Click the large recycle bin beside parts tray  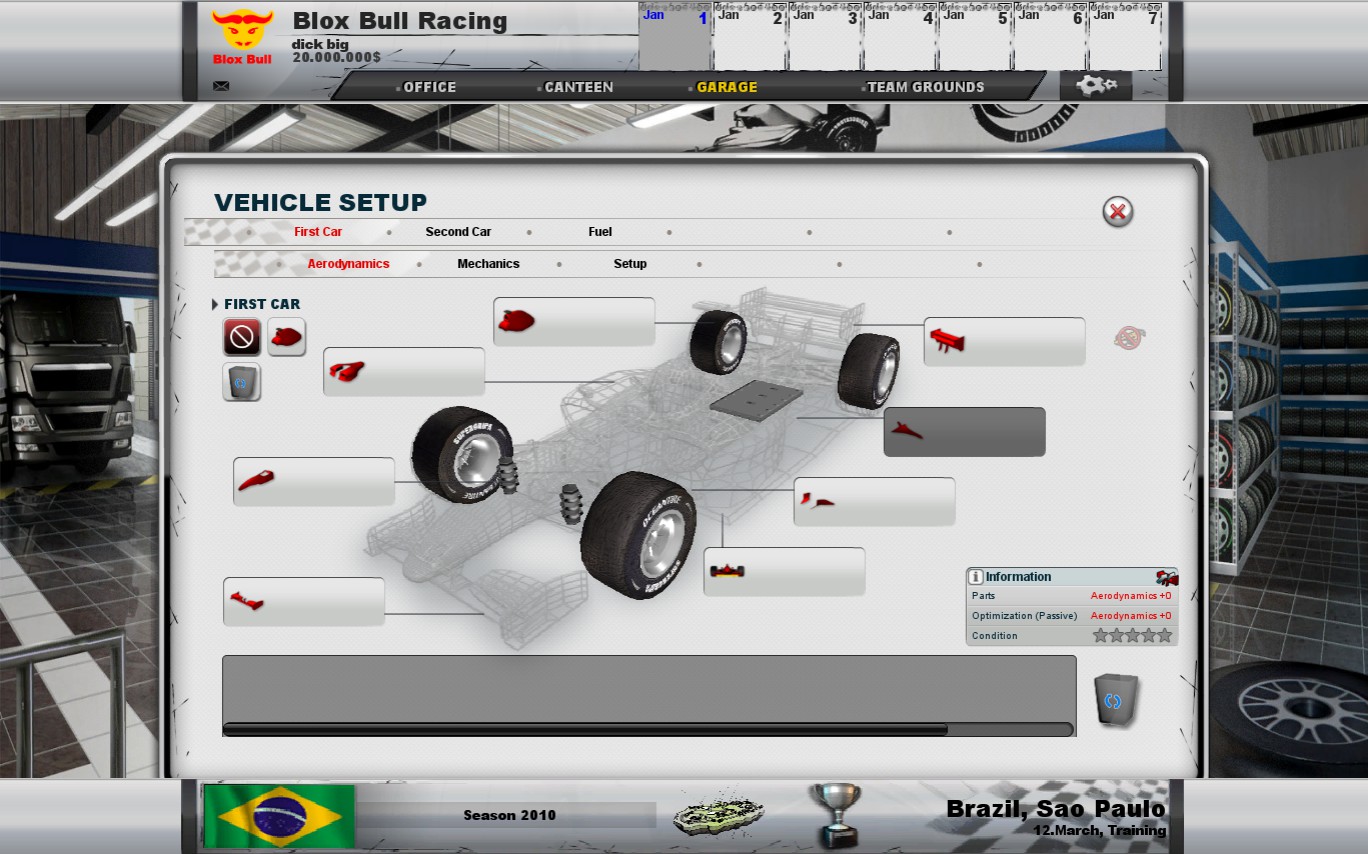pos(1113,700)
